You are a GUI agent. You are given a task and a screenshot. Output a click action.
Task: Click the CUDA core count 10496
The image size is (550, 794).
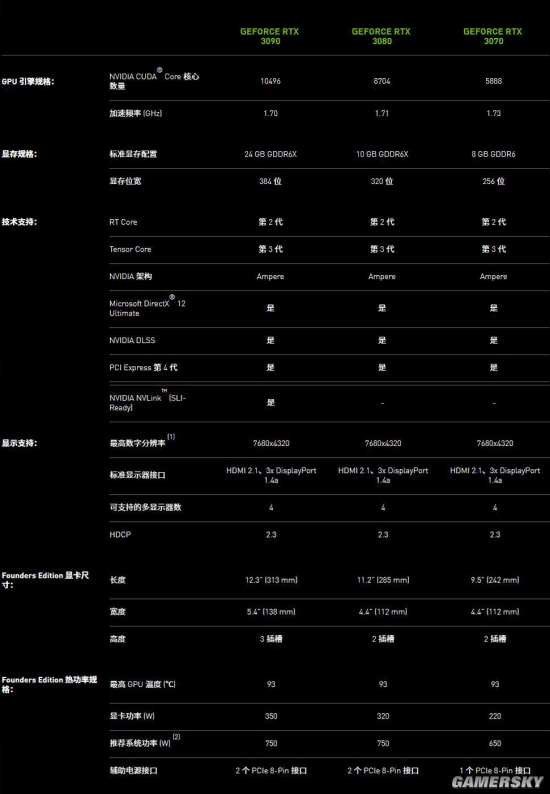[270, 81]
